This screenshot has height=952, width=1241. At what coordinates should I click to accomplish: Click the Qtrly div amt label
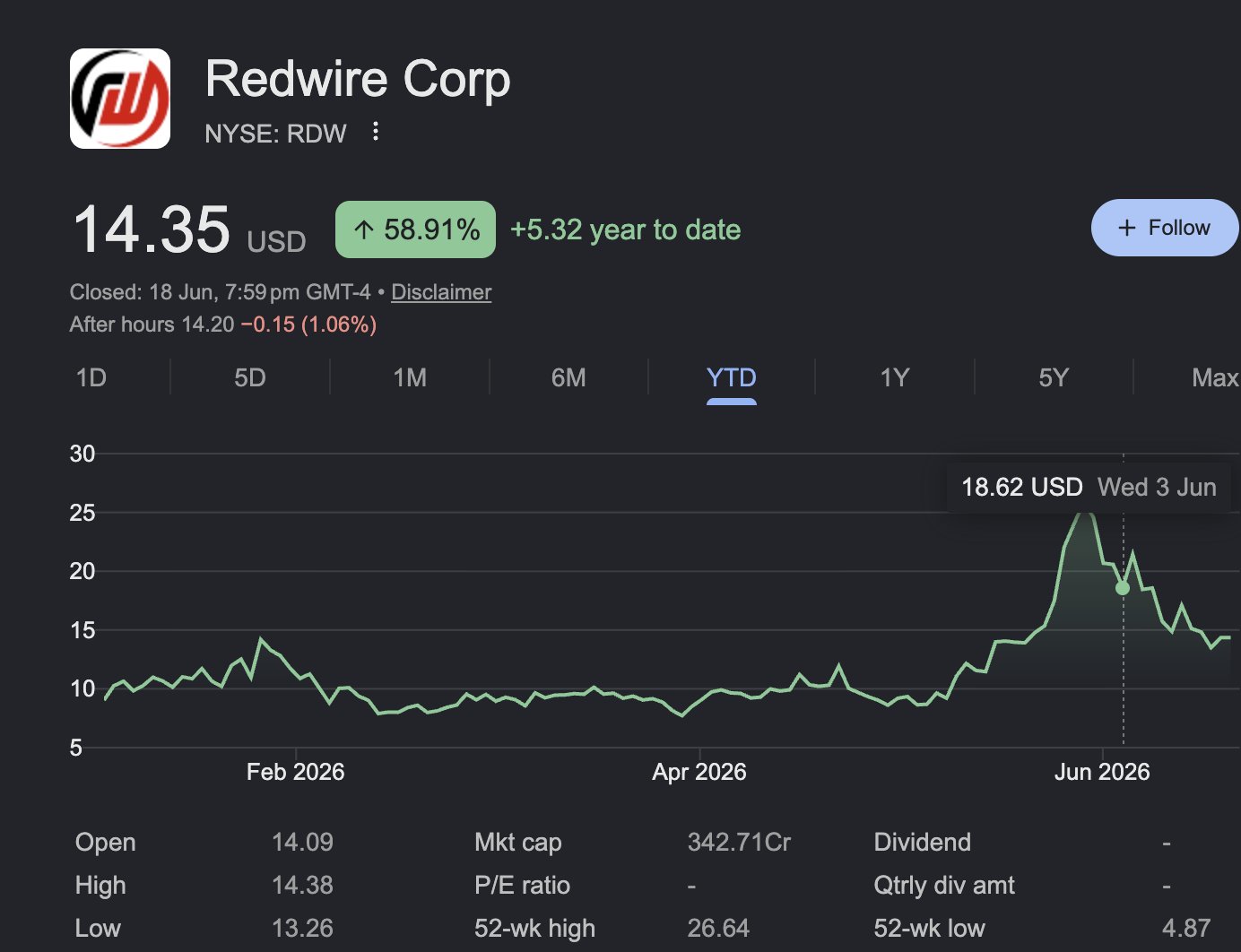point(944,886)
